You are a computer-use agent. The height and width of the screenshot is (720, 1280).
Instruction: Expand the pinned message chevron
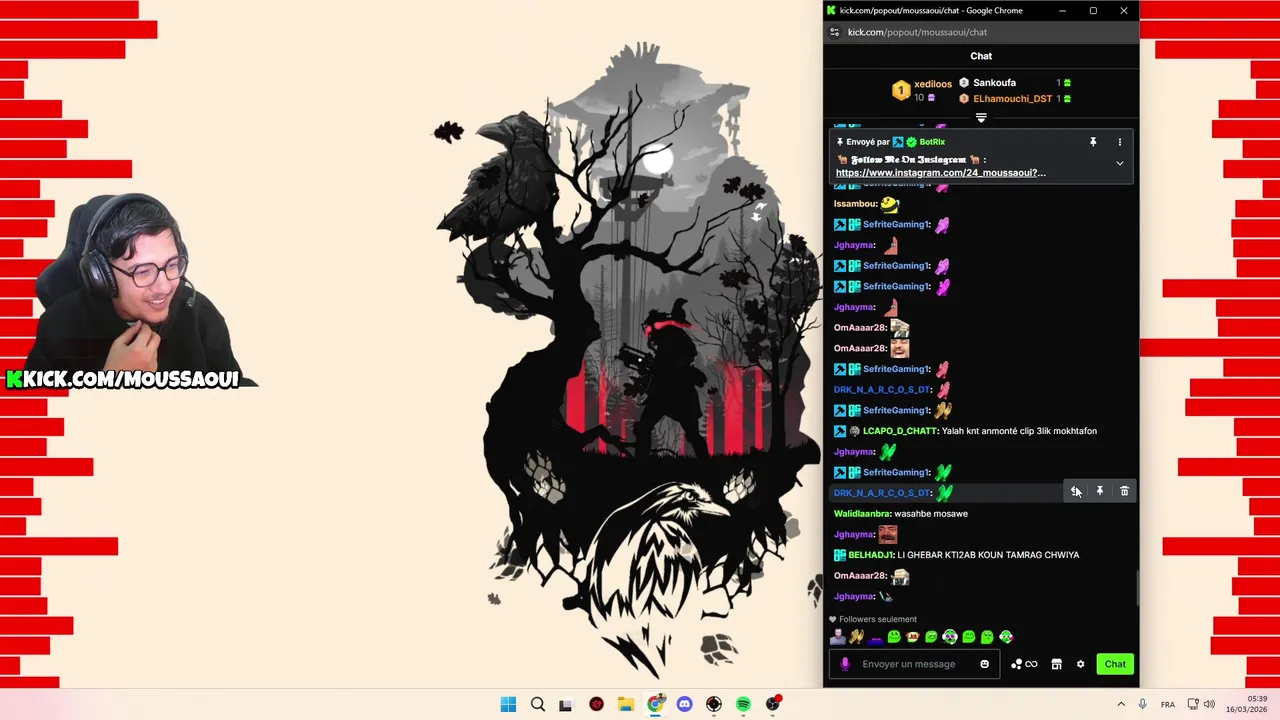[x=1119, y=163]
